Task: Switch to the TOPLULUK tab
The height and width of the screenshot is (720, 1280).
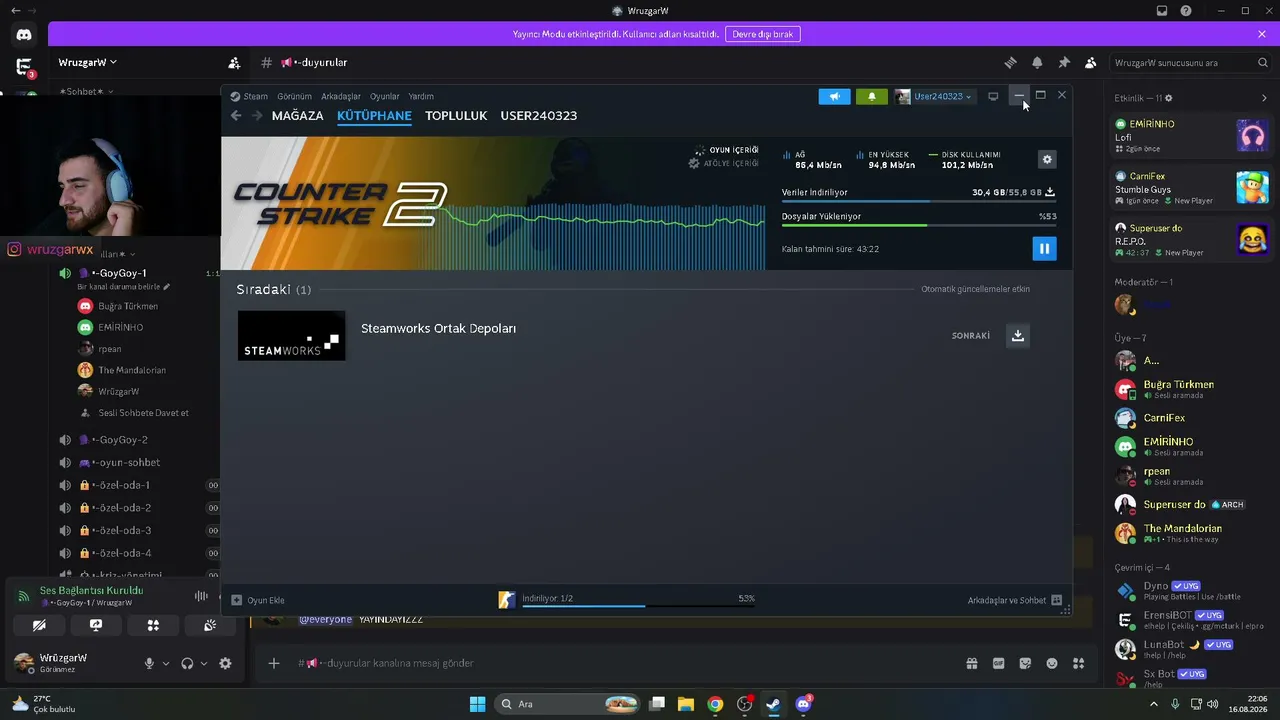Action: (x=456, y=116)
